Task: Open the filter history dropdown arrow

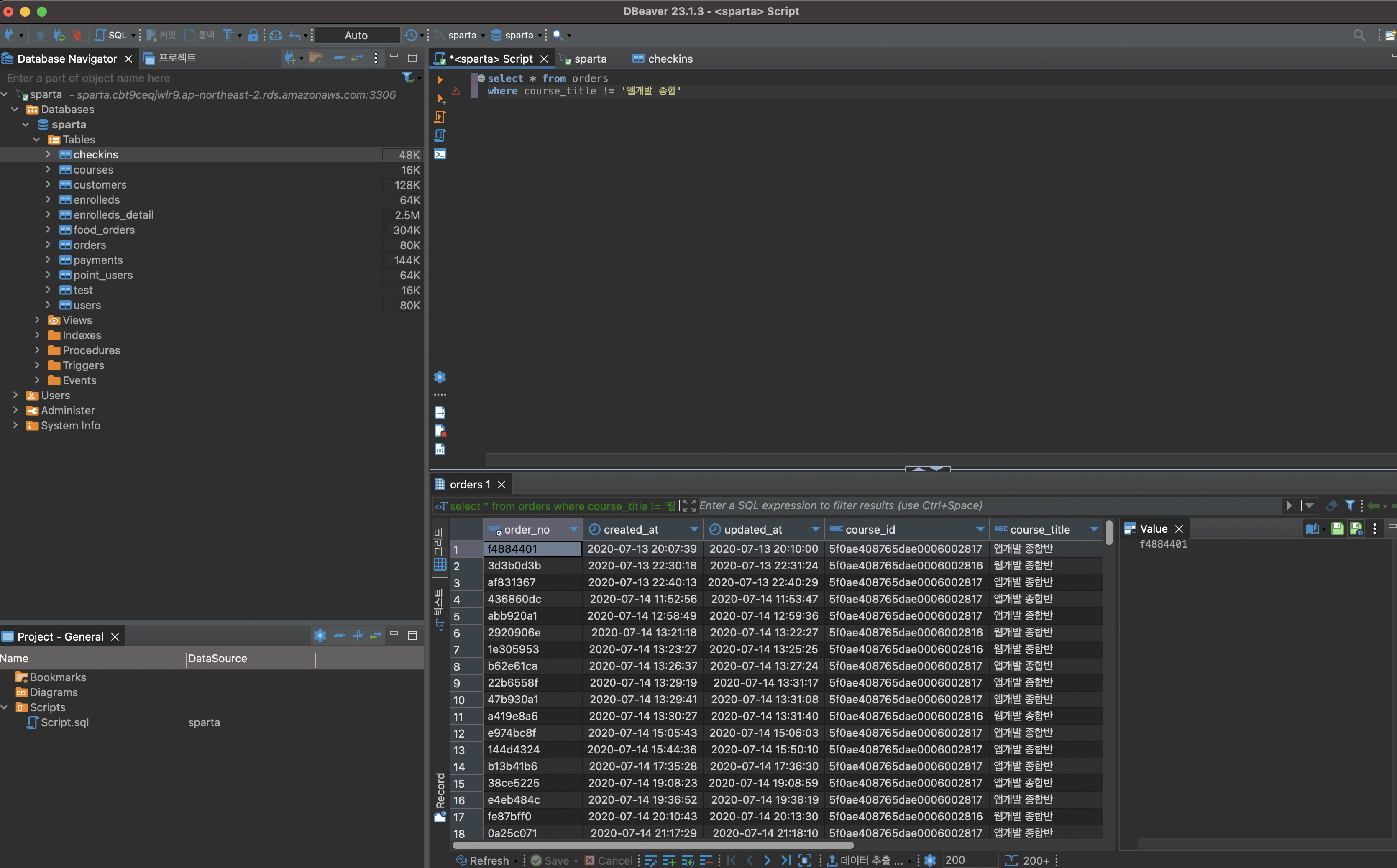Action: click(1309, 506)
